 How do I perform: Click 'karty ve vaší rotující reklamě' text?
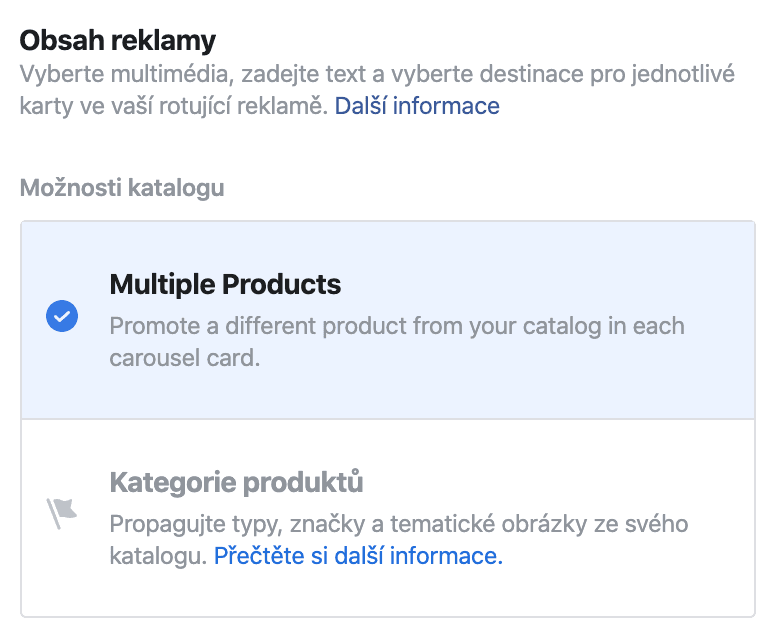coord(172,106)
